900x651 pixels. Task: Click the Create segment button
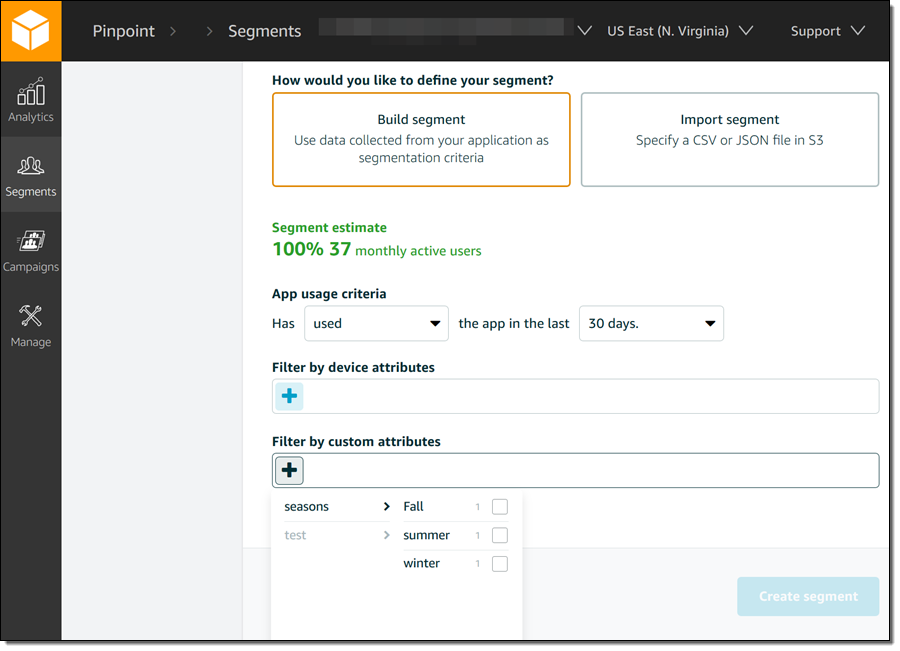808,597
